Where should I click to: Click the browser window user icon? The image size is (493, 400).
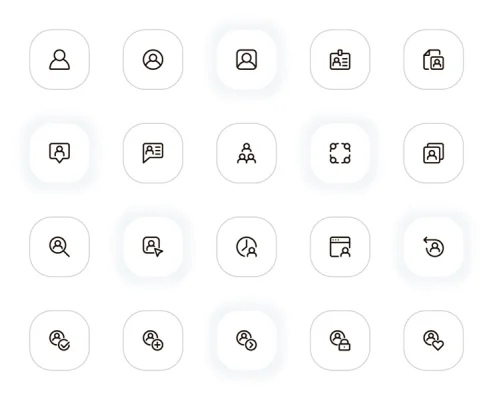pos(340,247)
